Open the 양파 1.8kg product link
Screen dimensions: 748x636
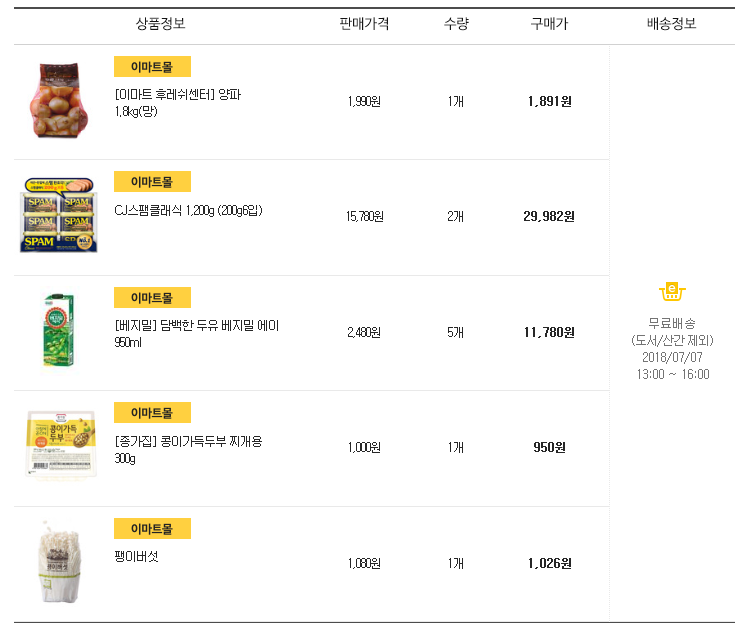tap(178, 103)
